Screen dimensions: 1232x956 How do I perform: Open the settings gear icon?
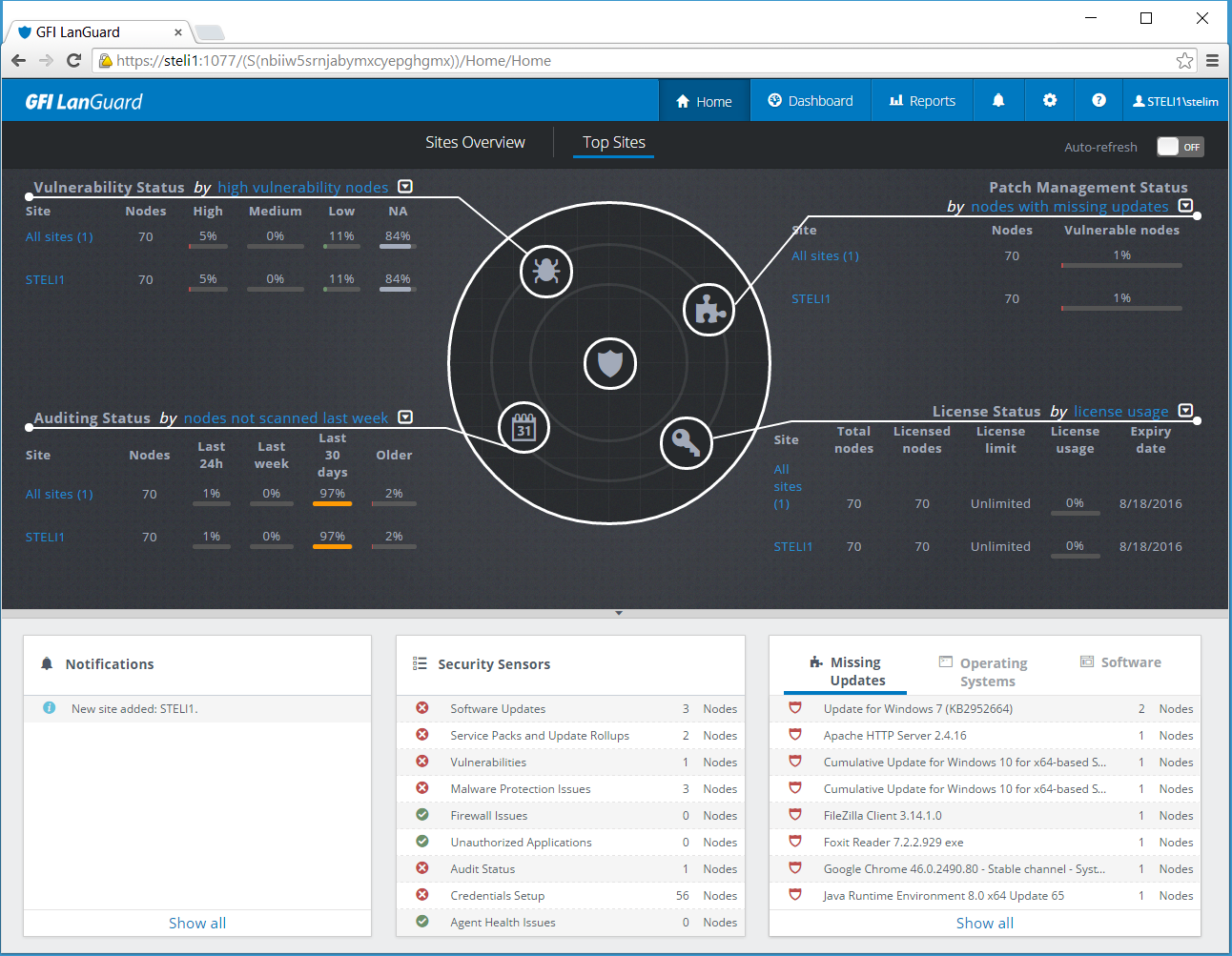tap(1049, 100)
